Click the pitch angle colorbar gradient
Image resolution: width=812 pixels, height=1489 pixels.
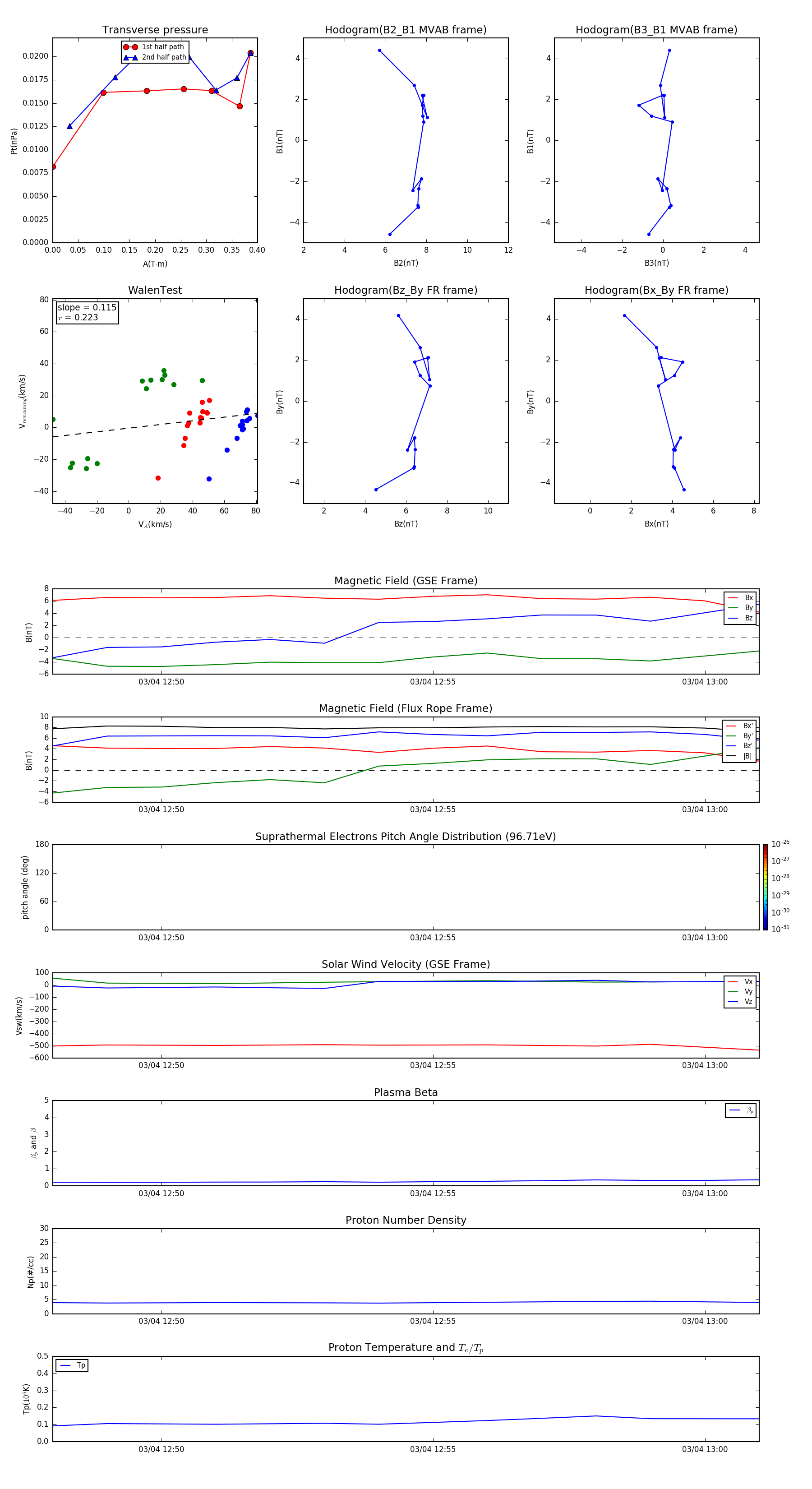(x=765, y=887)
